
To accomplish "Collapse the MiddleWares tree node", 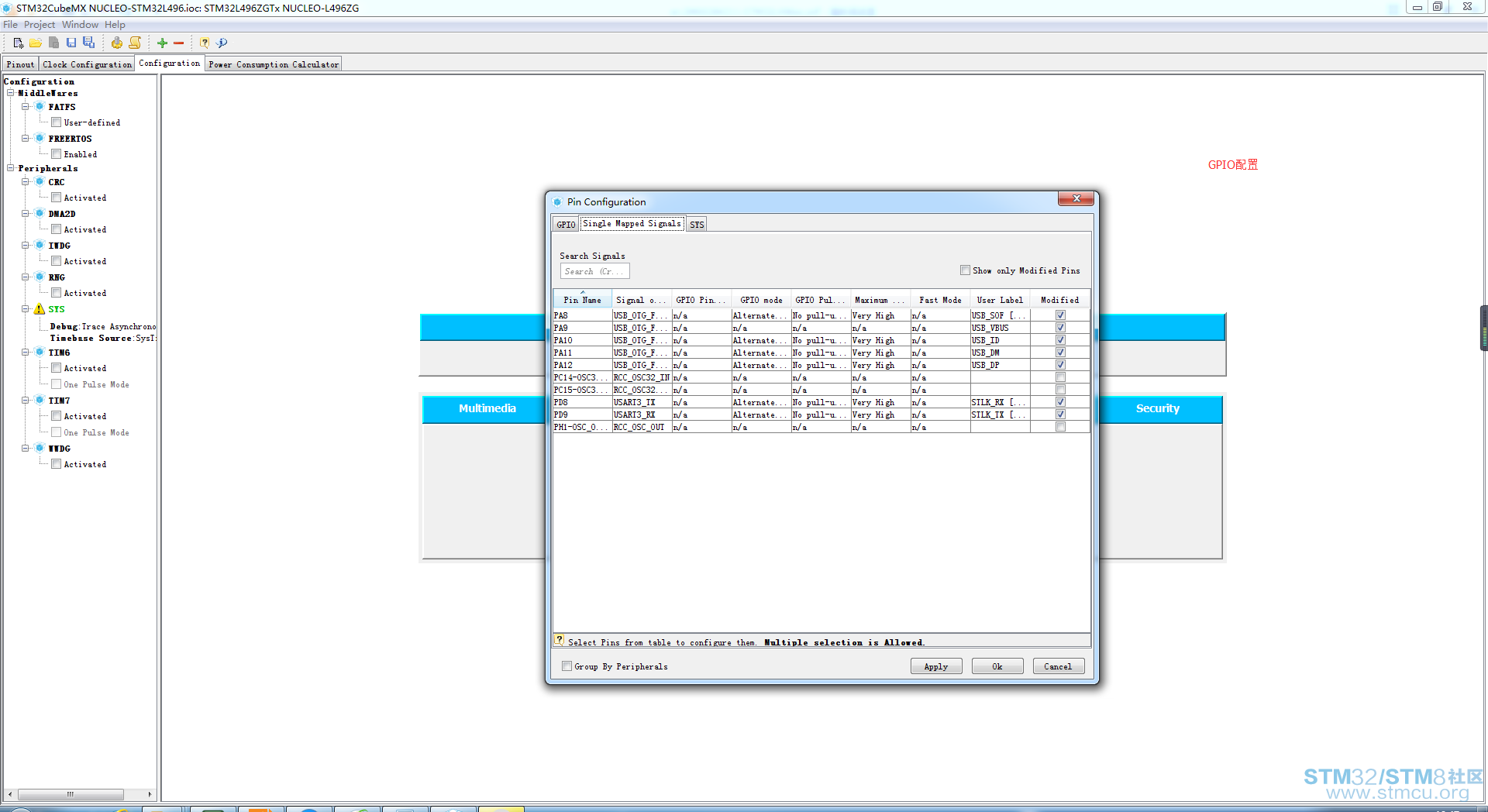I will (11, 93).
